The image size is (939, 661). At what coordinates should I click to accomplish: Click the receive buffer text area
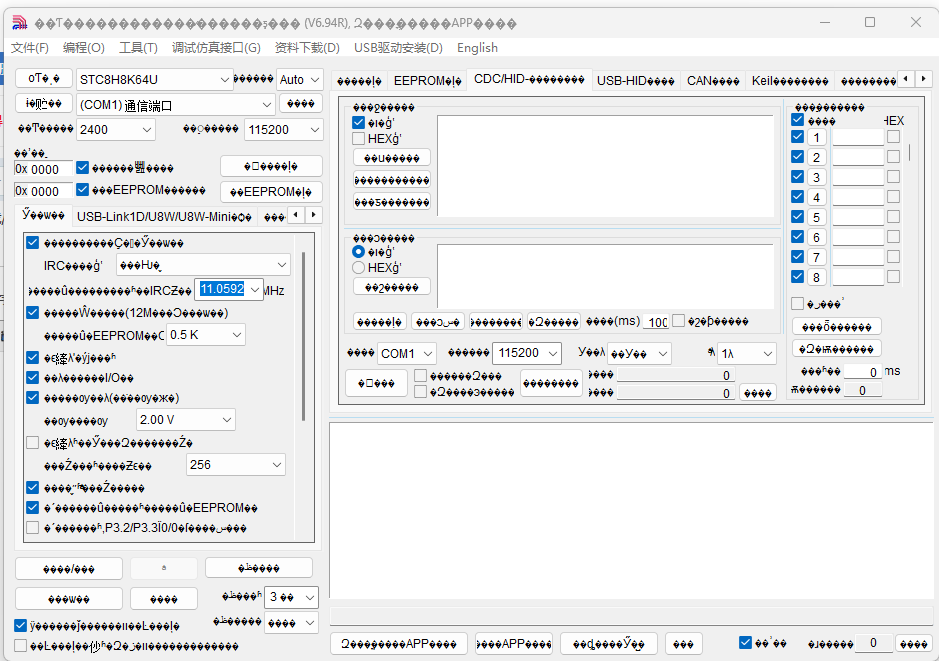pos(605,165)
